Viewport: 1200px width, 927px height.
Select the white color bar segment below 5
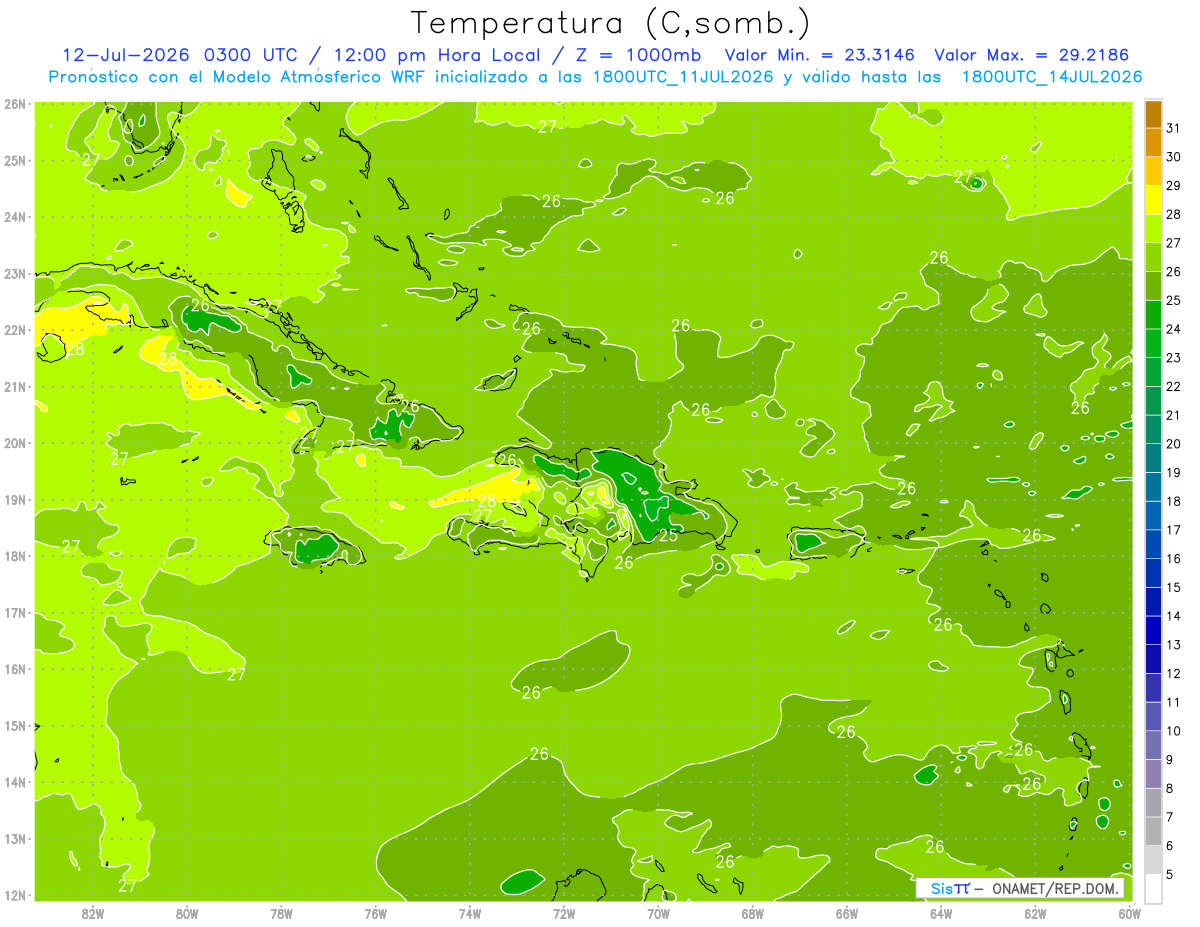(1152, 888)
